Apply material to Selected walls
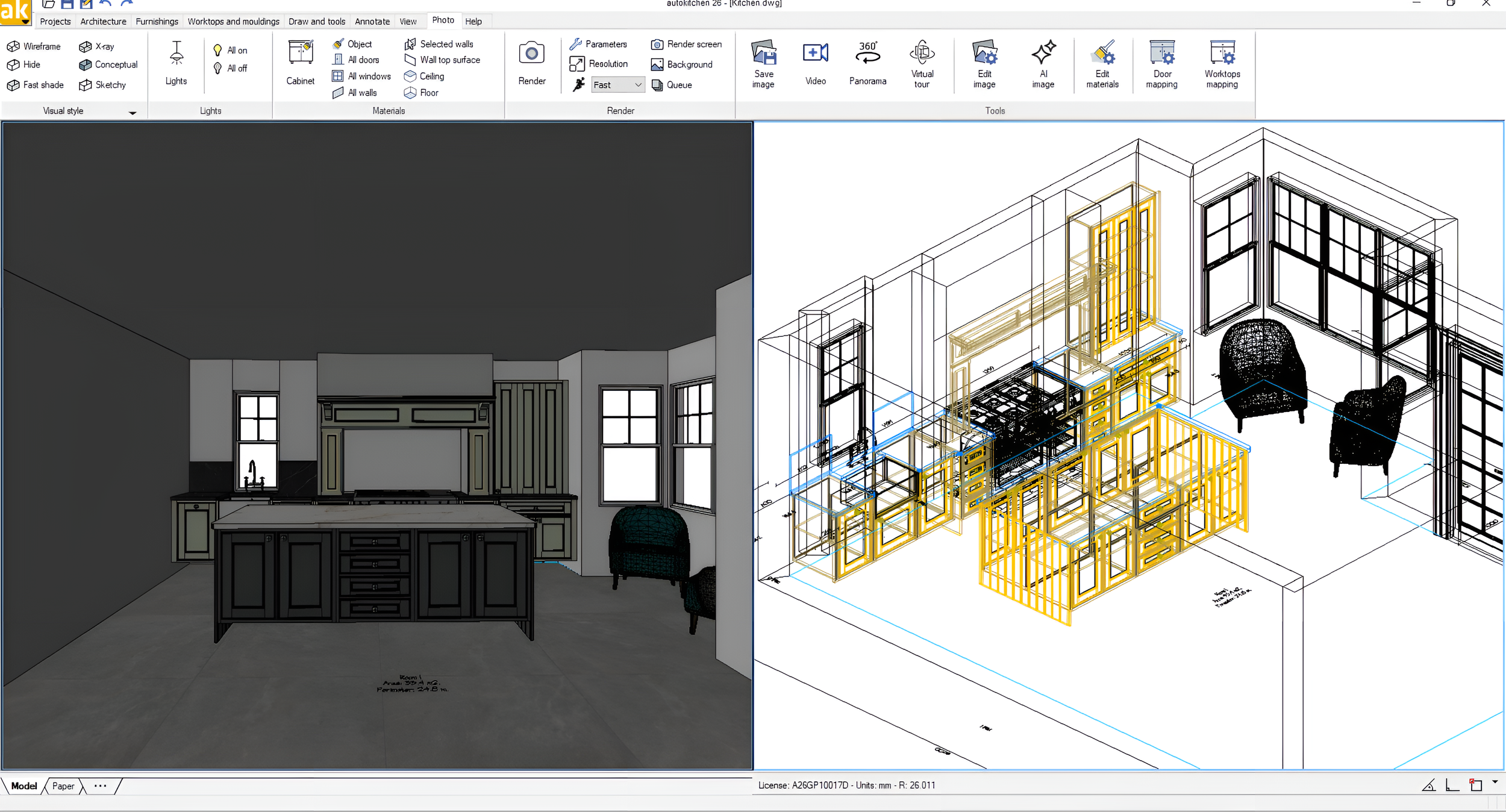 [439, 44]
